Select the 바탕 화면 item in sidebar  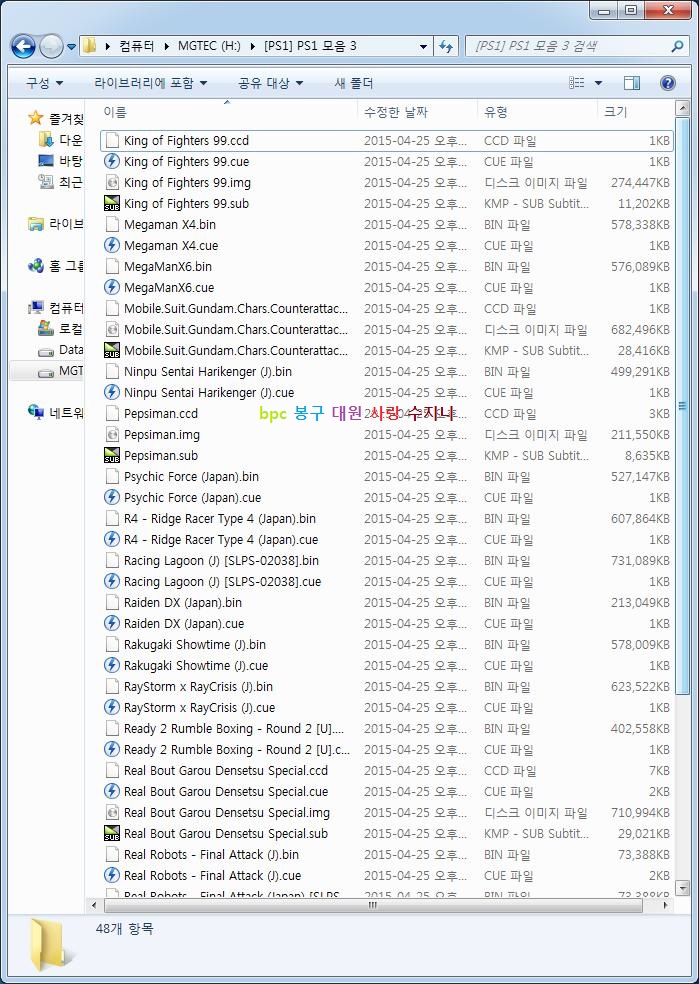(60, 161)
